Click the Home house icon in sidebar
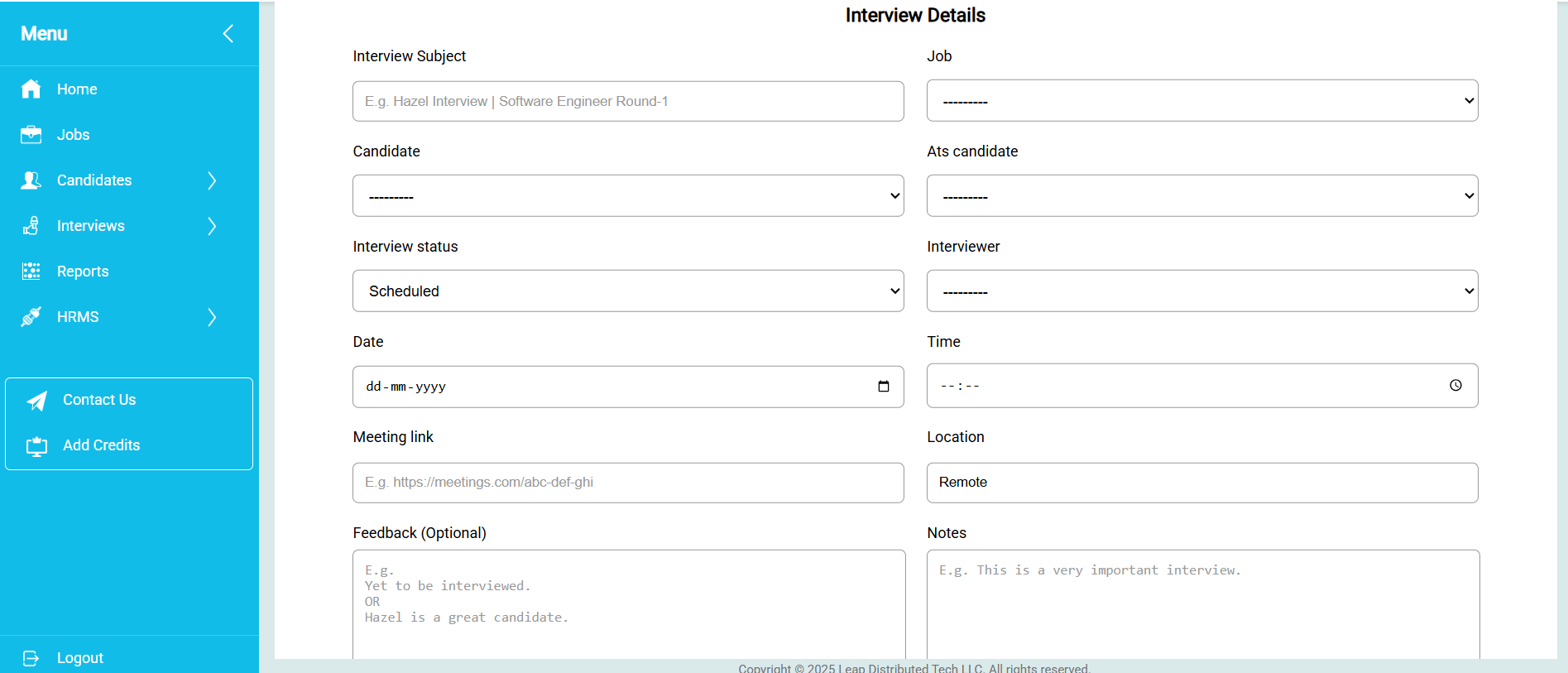1568x673 pixels. 31,89
